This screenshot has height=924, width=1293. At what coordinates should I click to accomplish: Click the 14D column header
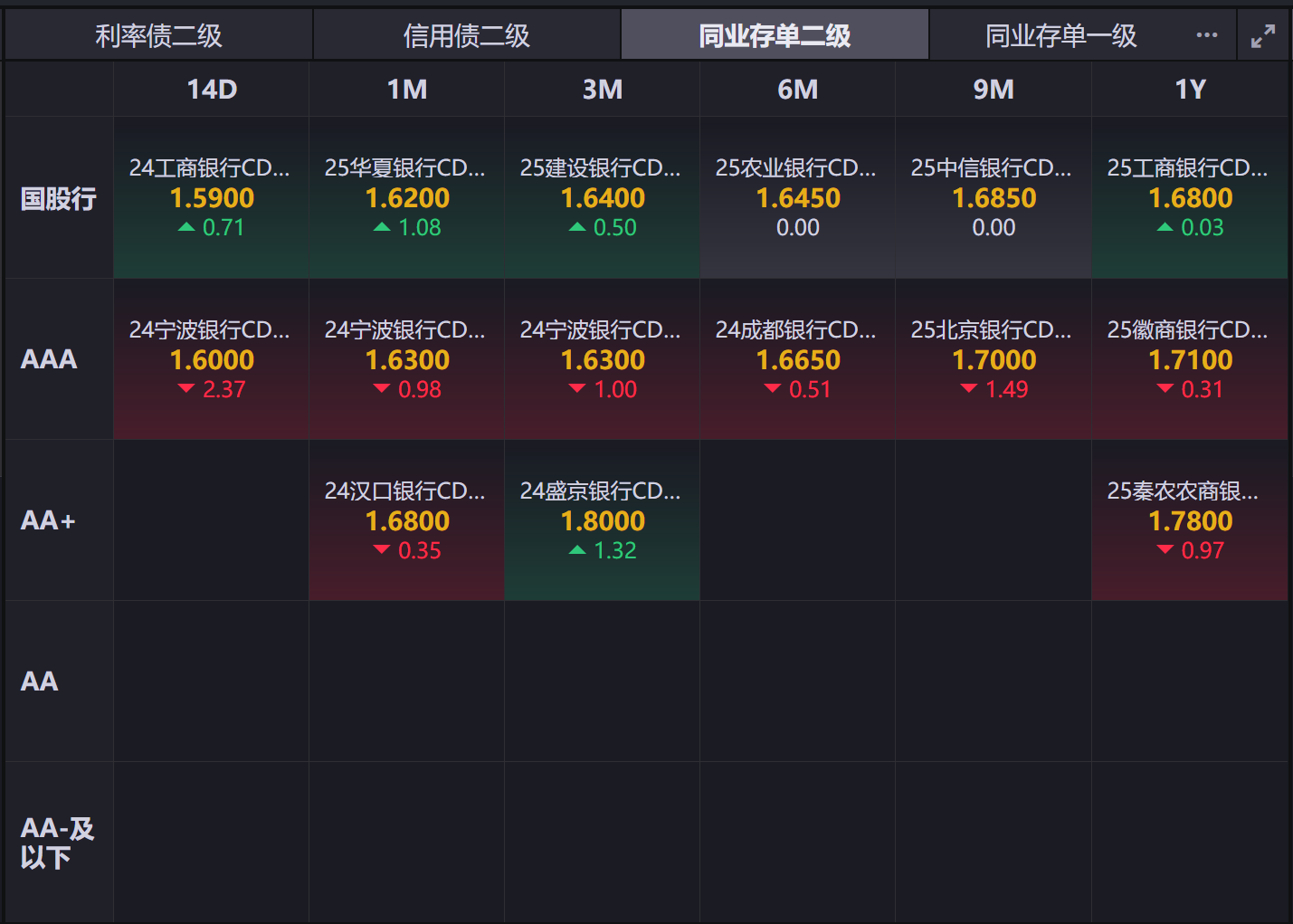212,90
